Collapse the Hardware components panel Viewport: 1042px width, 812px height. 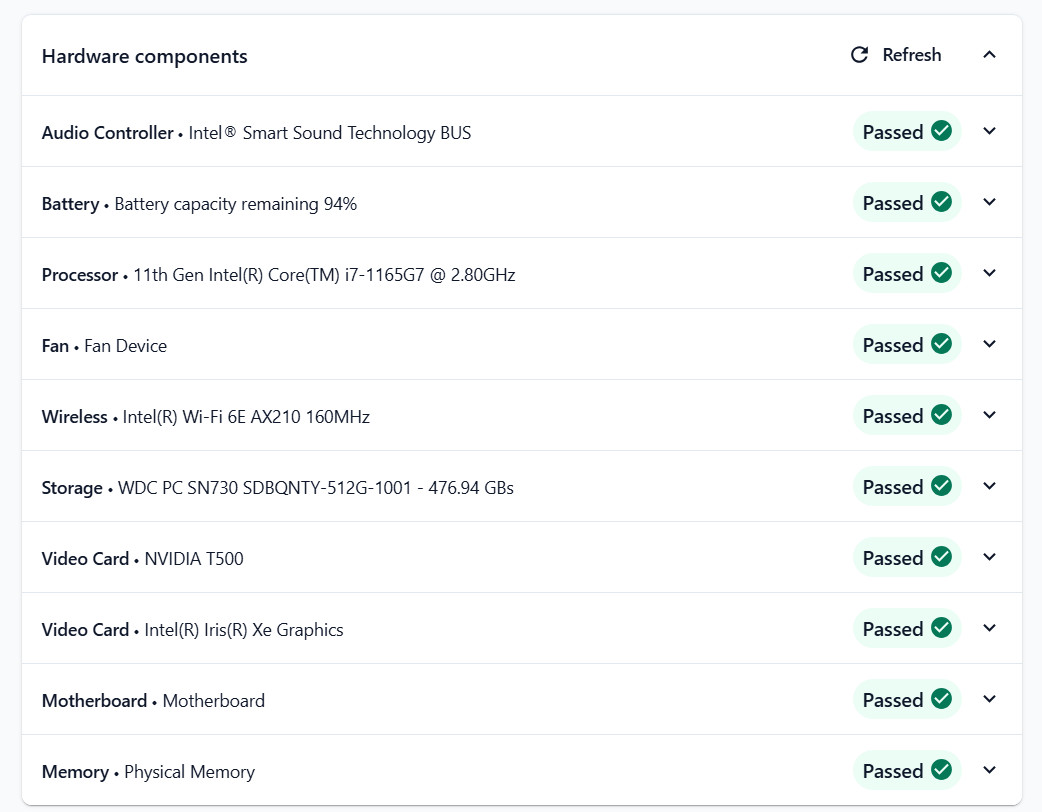coord(990,54)
